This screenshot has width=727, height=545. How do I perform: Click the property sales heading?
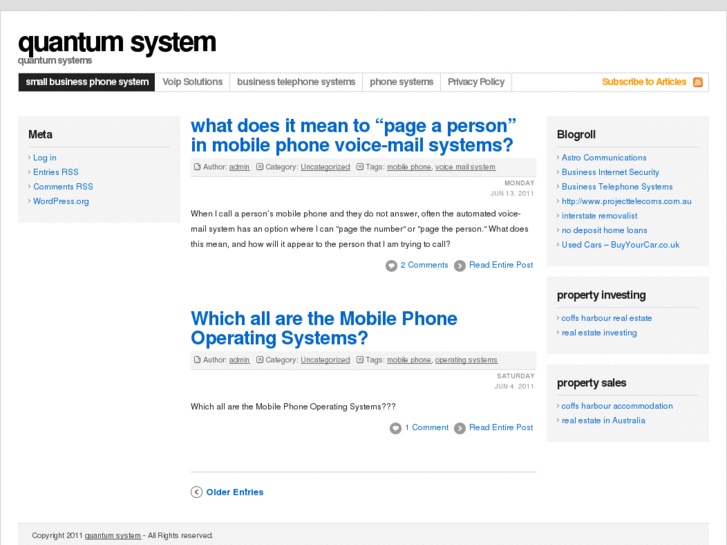[591, 383]
